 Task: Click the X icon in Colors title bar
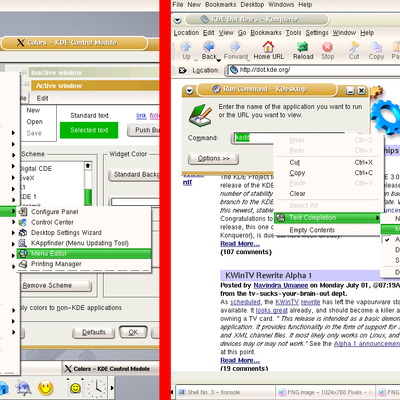(x=21, y=43)
